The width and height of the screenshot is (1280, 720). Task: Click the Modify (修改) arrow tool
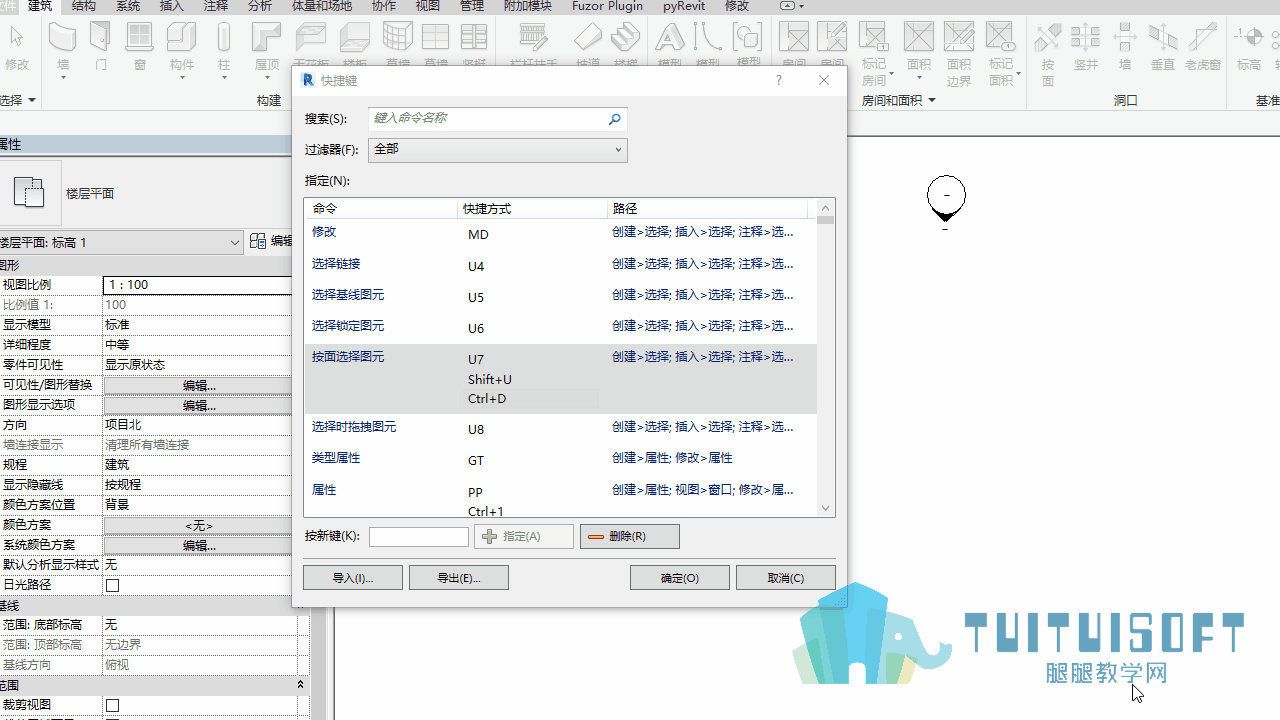point(17,48)
